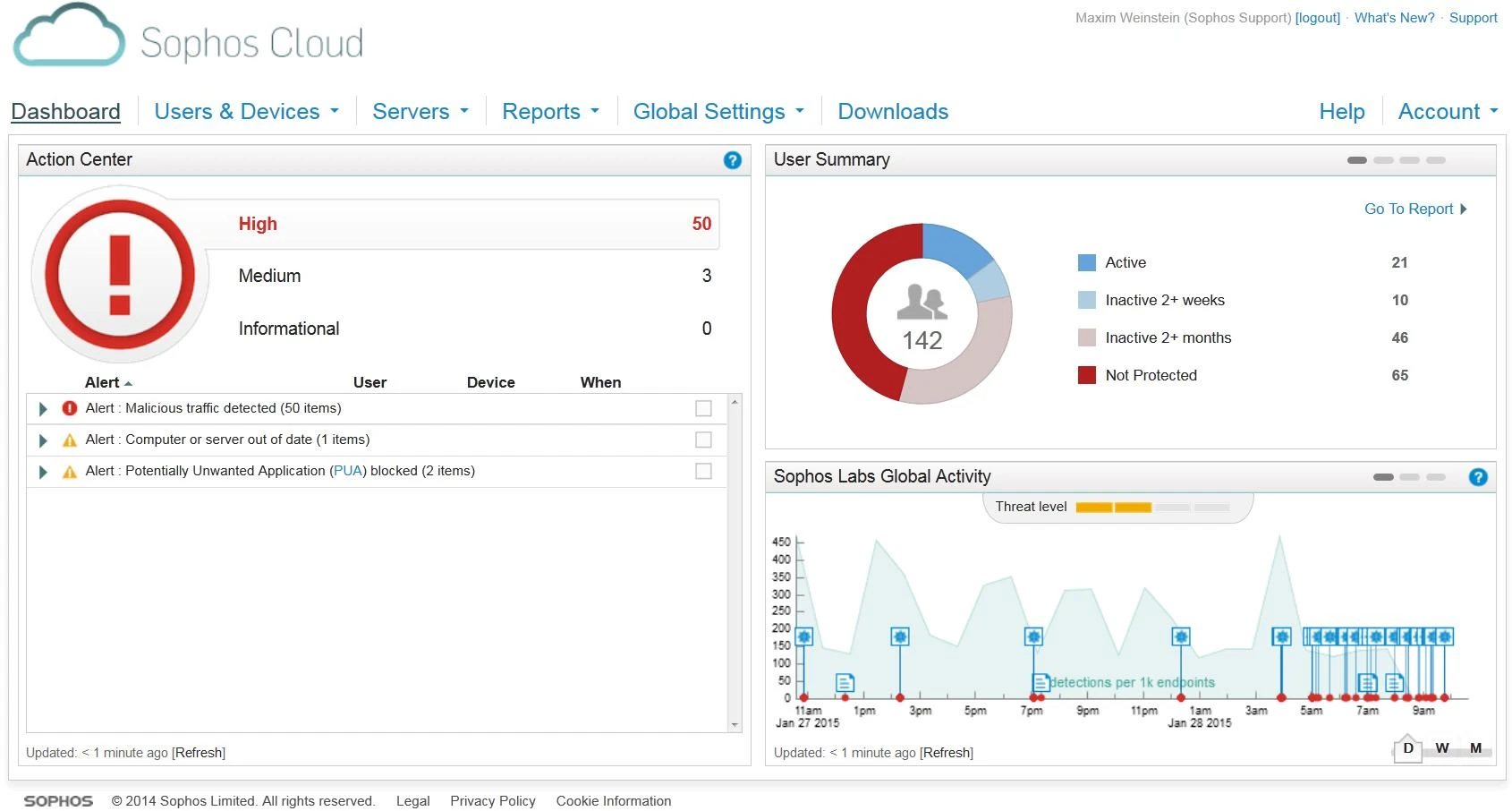1512x811 pixels.
Task: Open the Legal footer link
Action: pyautogui.click(x=413, y=801)
